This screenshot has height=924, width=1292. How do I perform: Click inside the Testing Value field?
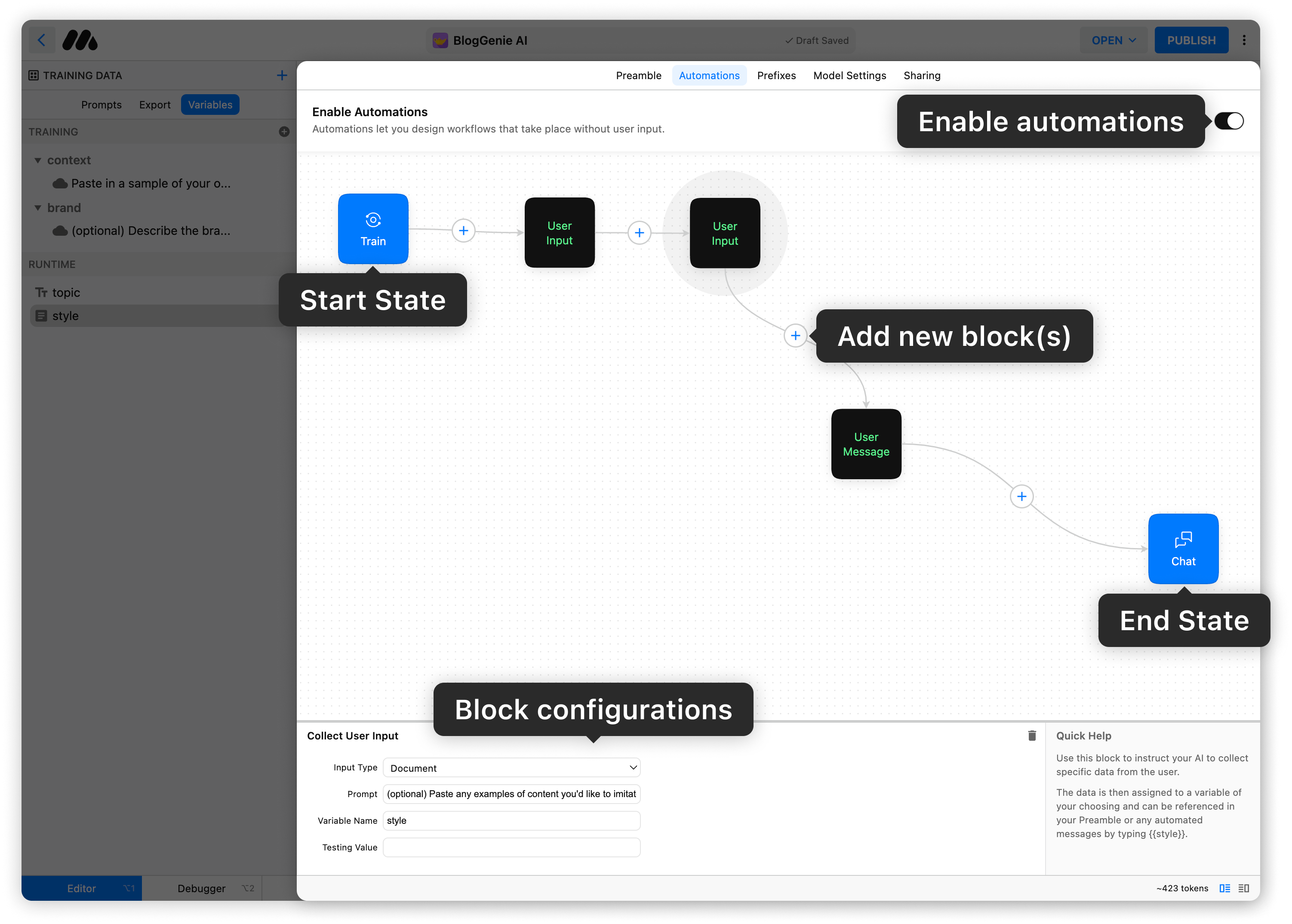pos(511,847)
